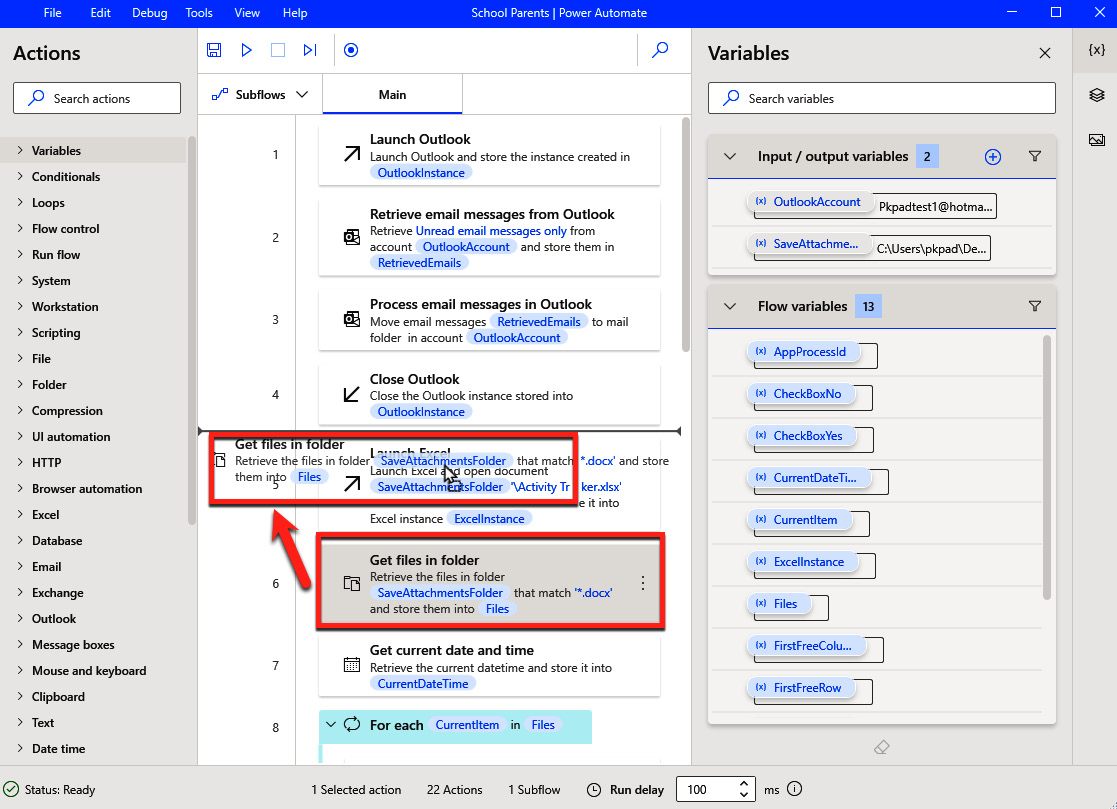Filter flow variables funnel icon
Image resolution: width=1117 pixels, height=809 pixels.
pos(1034,306)
